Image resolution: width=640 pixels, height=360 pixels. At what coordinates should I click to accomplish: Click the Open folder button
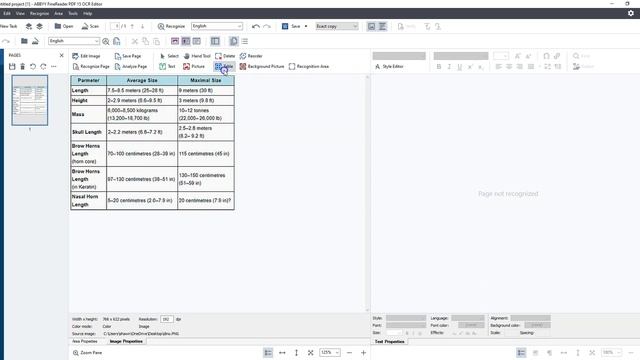coord(64,26)
